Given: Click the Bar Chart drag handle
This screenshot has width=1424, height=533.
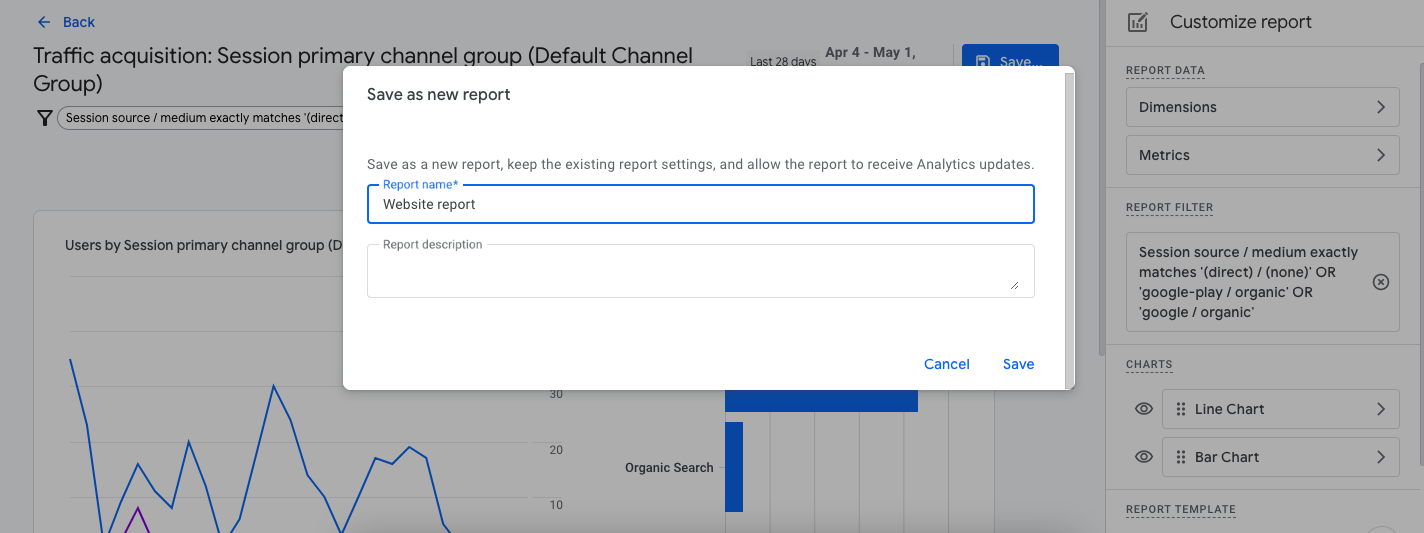Looking at the screenshot, I should pos(1181,457).
